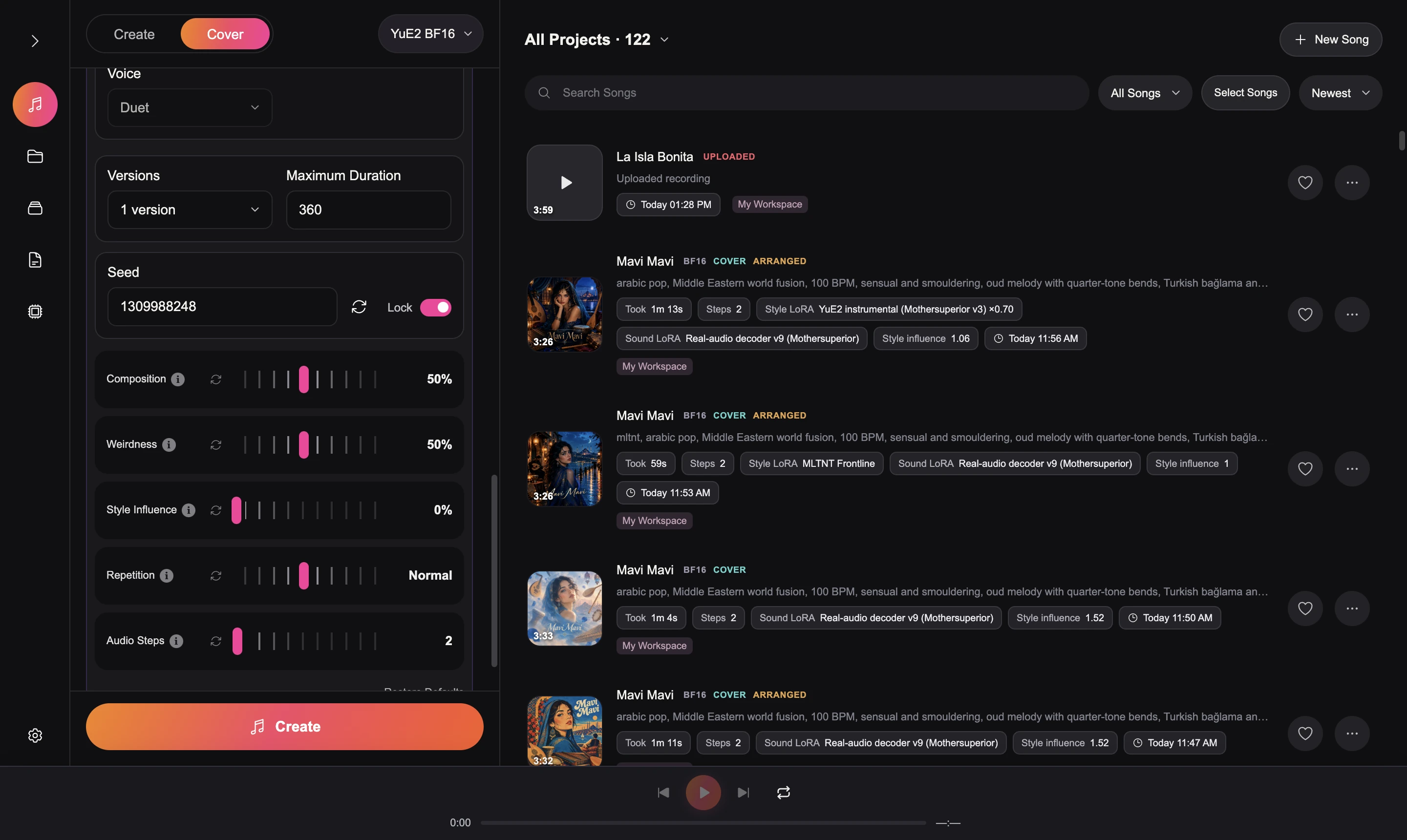Viewport: 1407px width, 840px height.
Task: Skip to next track in player
Action: tap(744, 793)
